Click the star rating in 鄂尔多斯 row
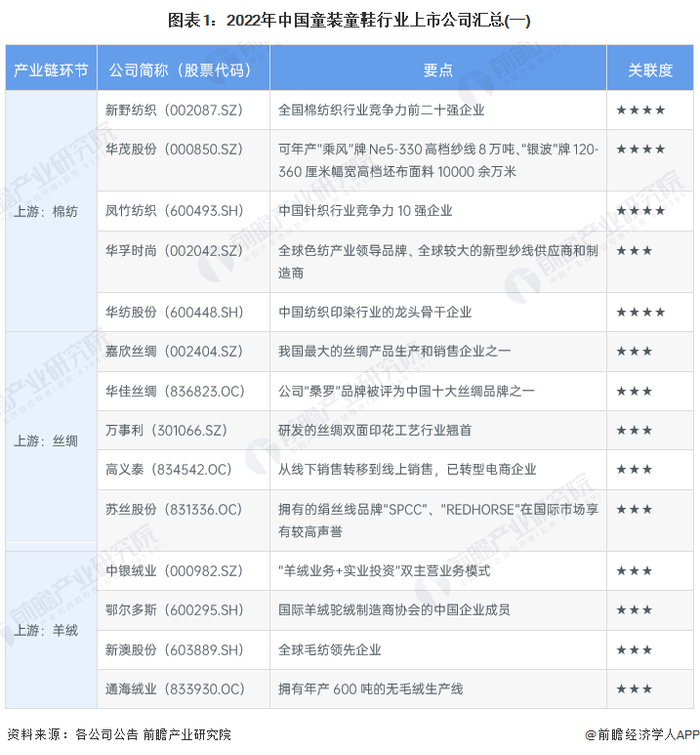This screenshot has height=755, width=700. (635, 610)
